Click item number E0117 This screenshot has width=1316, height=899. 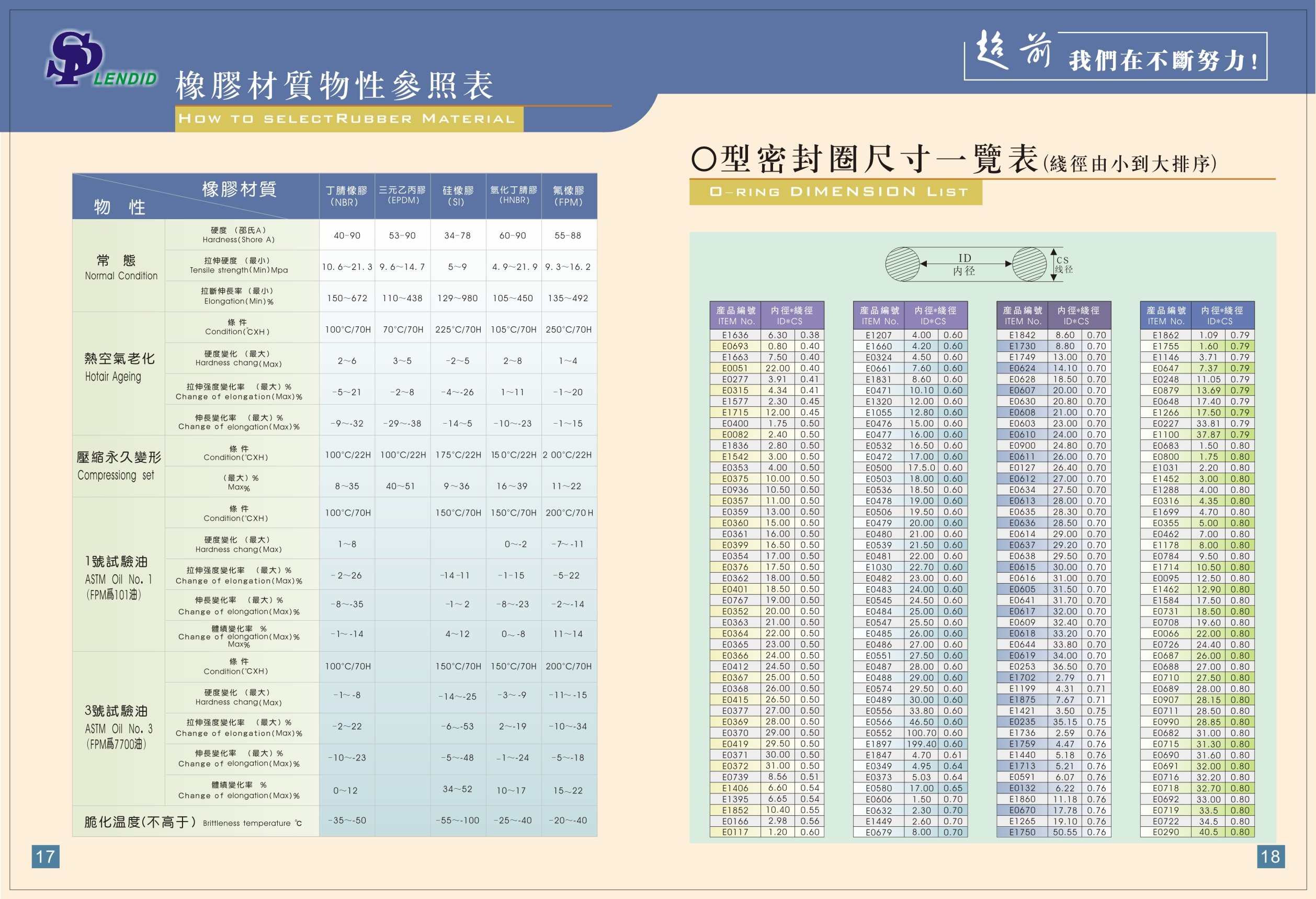(x=735, y=832)
